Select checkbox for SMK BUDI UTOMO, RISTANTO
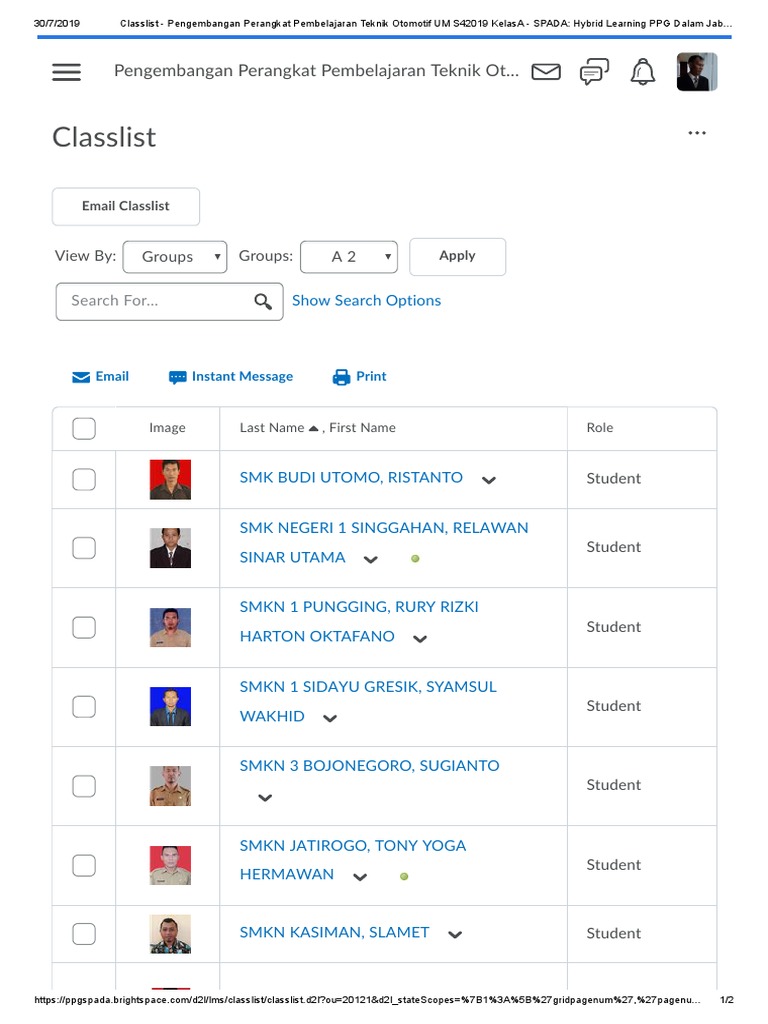768x1024 pixels. (x=84, y=479)
